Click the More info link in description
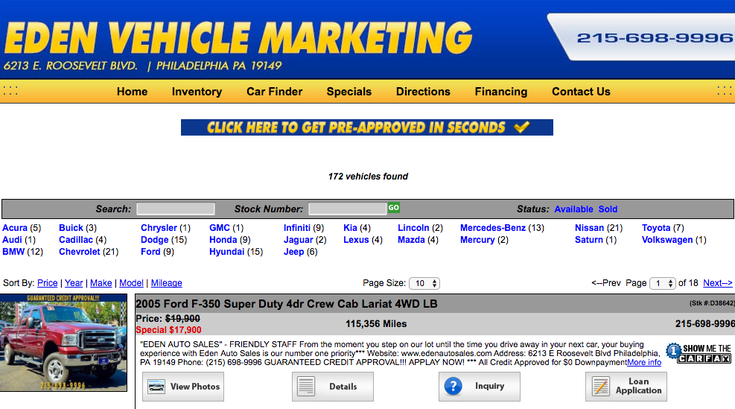 click(x=644, y=362)
